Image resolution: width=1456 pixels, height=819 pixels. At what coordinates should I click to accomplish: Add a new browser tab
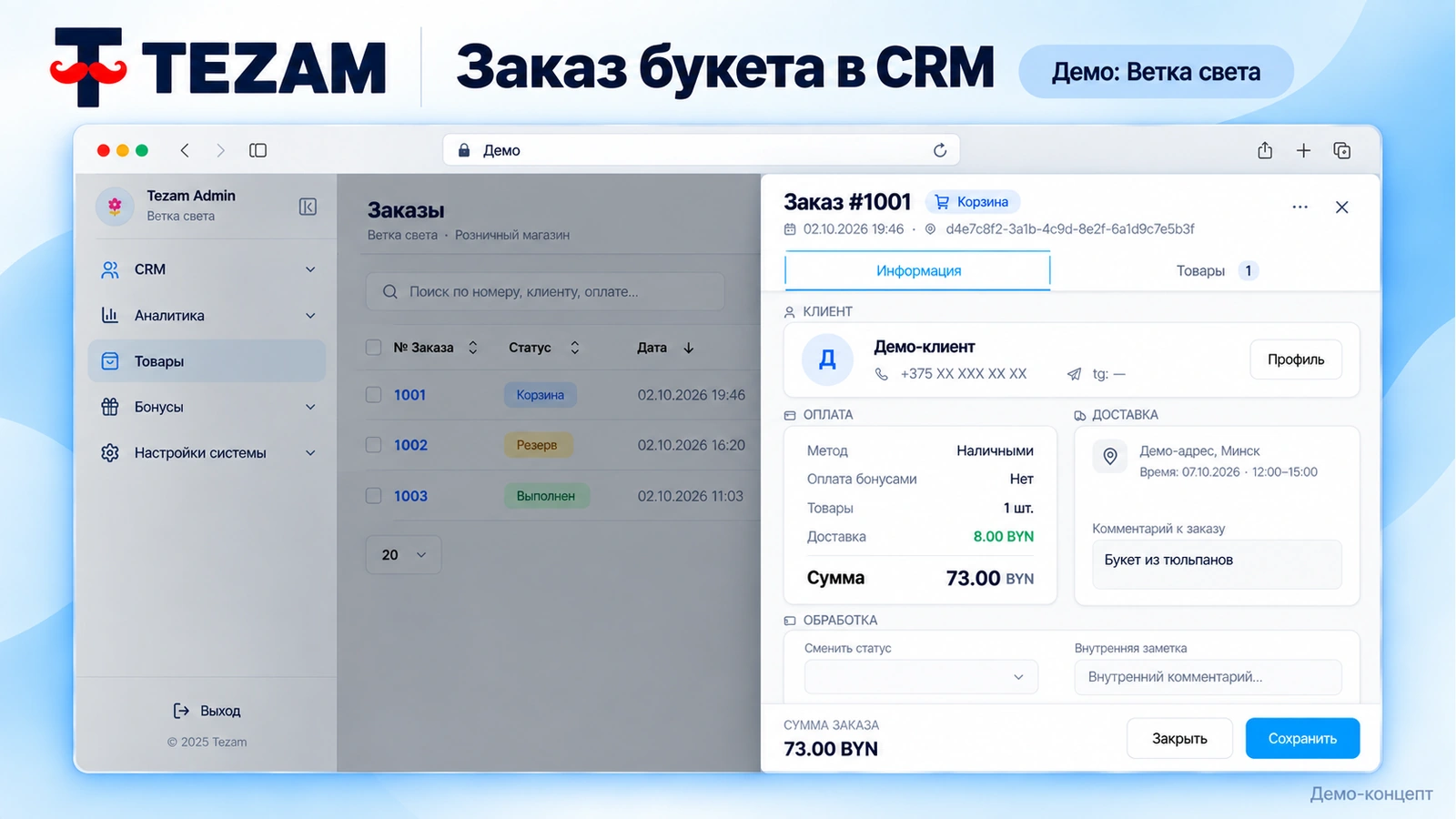[x=1303, y=150]
